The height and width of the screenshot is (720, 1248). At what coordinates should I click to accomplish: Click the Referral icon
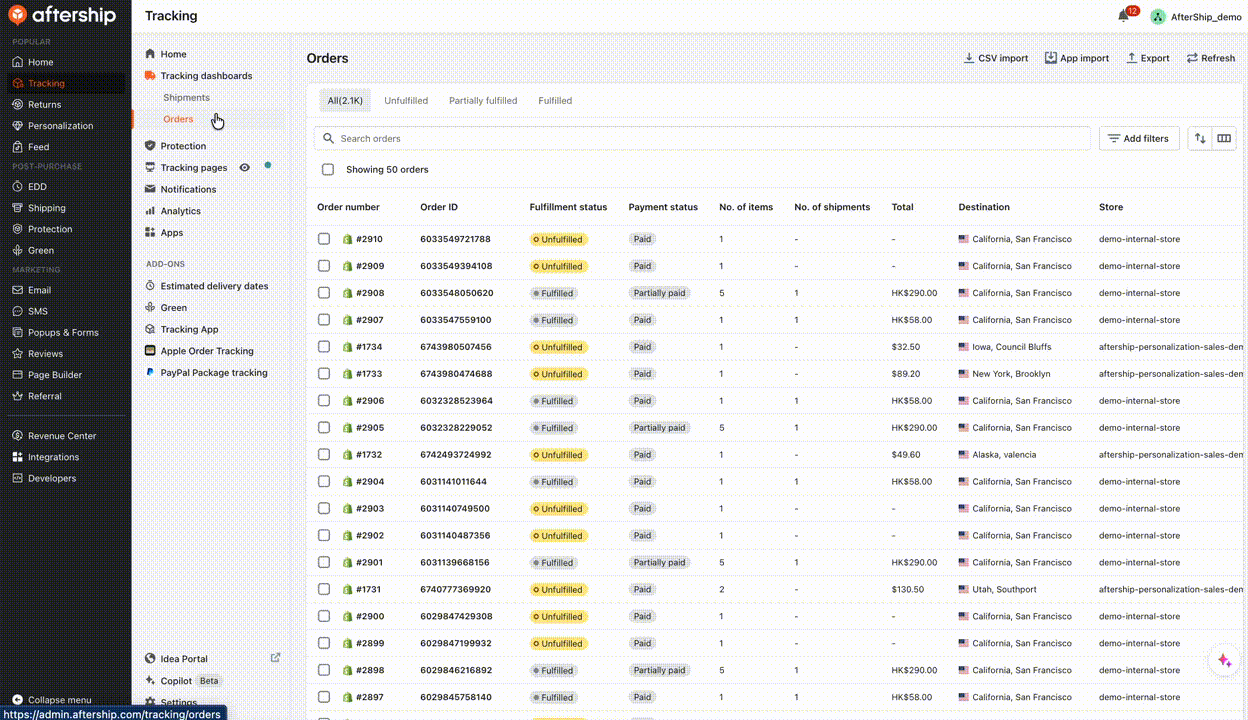(x=18, y=396)
